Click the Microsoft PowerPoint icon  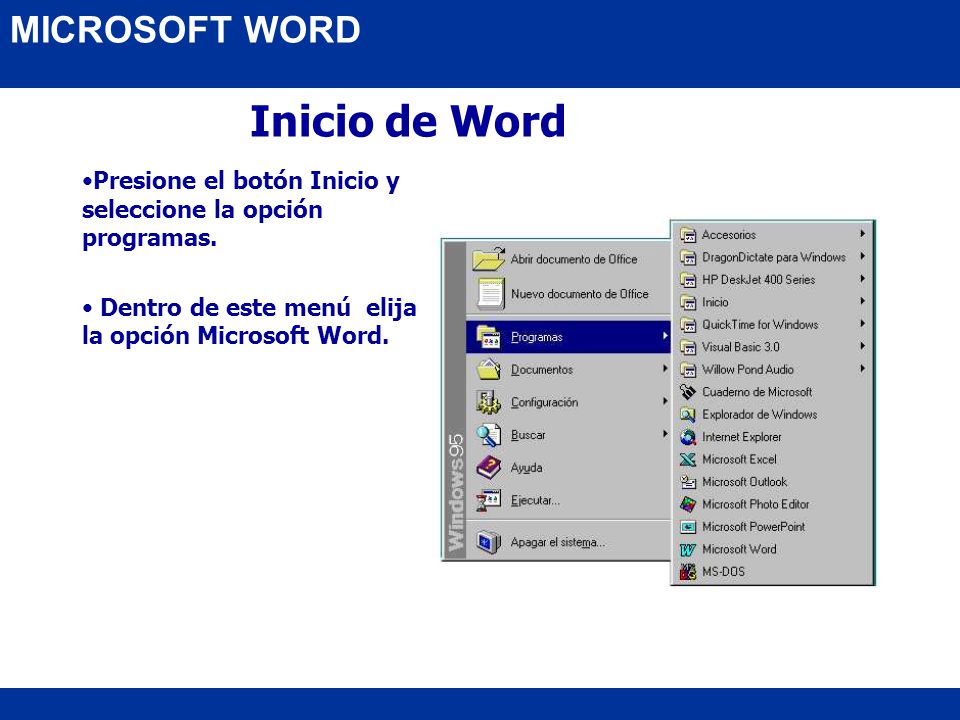[688, 527]
